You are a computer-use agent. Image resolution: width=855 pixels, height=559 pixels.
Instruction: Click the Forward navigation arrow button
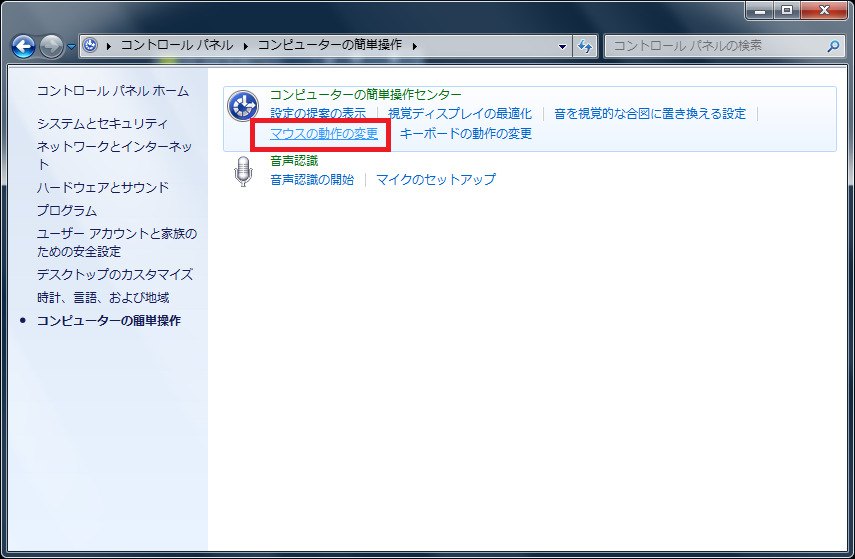pyautogui.click(x=52, y=46)
